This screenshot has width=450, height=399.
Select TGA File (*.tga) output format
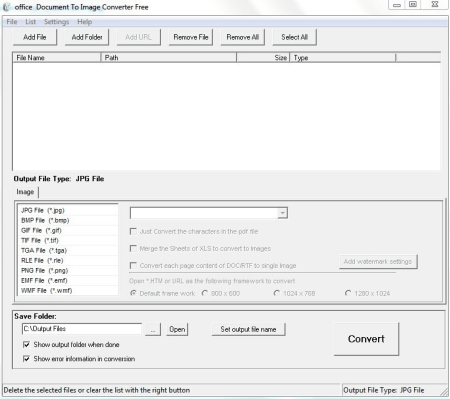click(68, 250)
